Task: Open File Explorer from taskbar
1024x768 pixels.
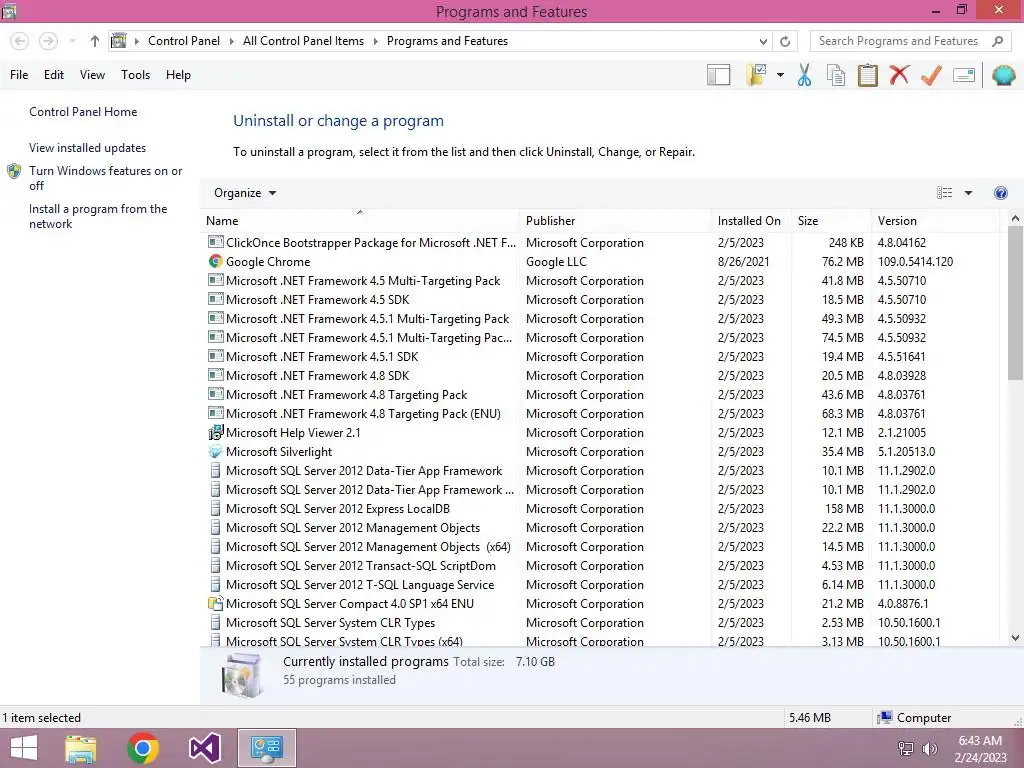Action: (81, 748)
